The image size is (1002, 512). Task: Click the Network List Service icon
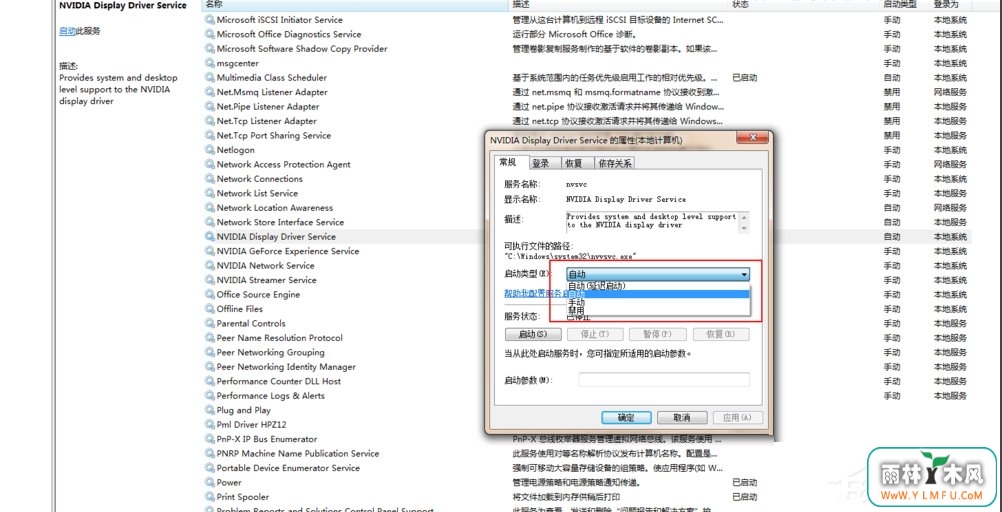[x=210, y=193]
